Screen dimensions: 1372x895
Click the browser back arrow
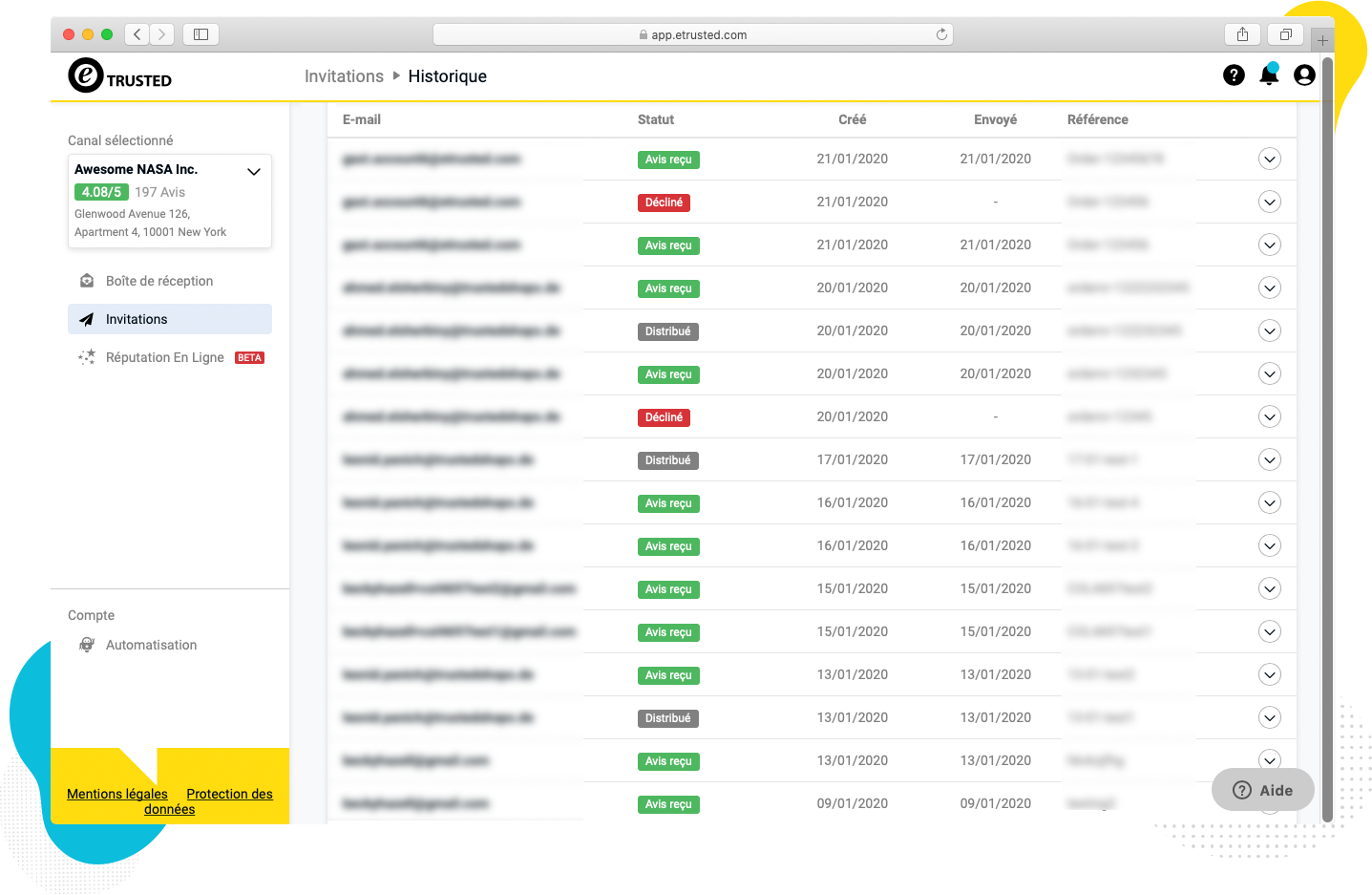[x=137, y=34]
